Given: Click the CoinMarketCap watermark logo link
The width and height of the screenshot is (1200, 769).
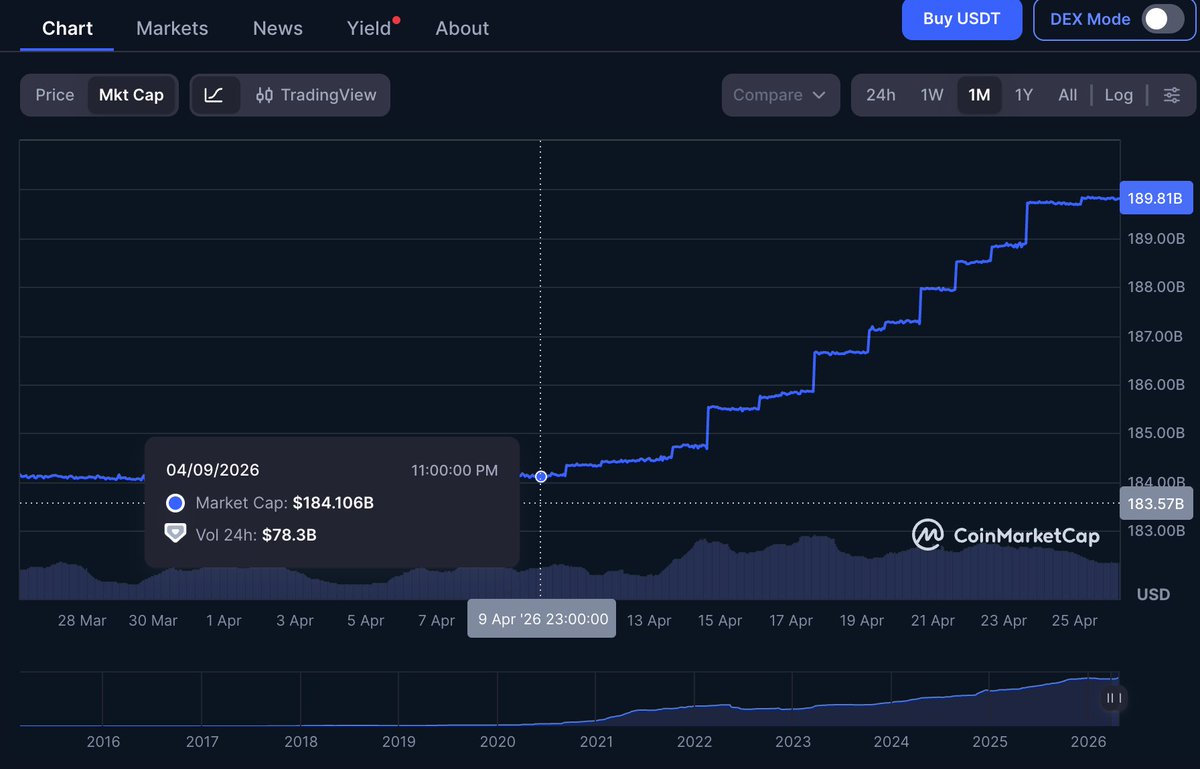Looking at the screenshot, I should 1006,535.
